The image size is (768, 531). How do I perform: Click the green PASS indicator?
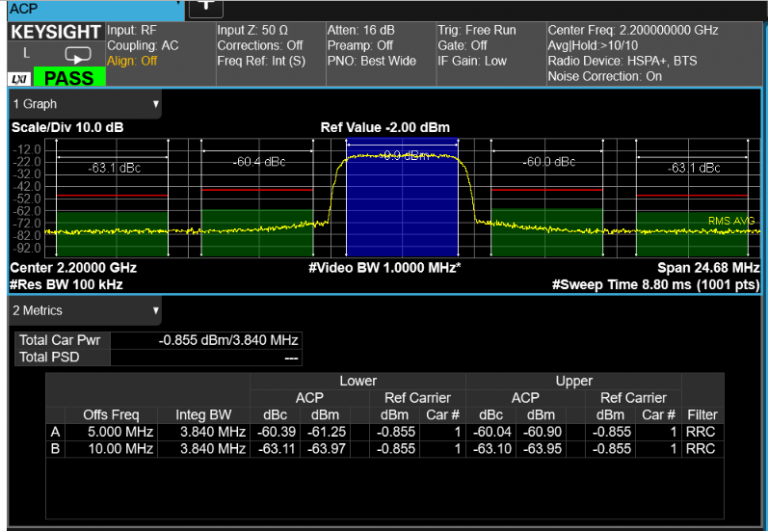pos(69,77)
